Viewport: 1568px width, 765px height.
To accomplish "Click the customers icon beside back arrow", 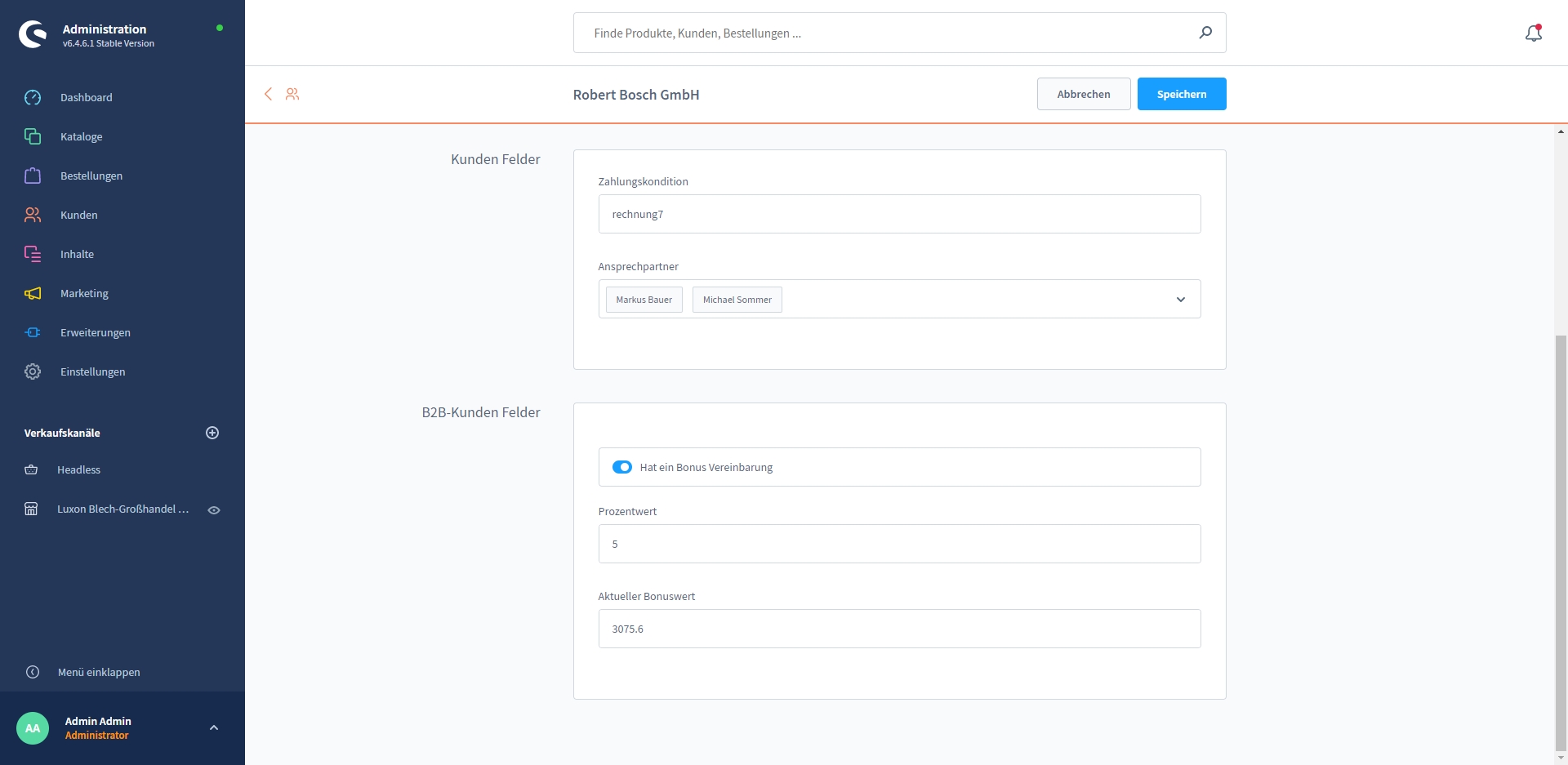I will (x=292, y=94).
